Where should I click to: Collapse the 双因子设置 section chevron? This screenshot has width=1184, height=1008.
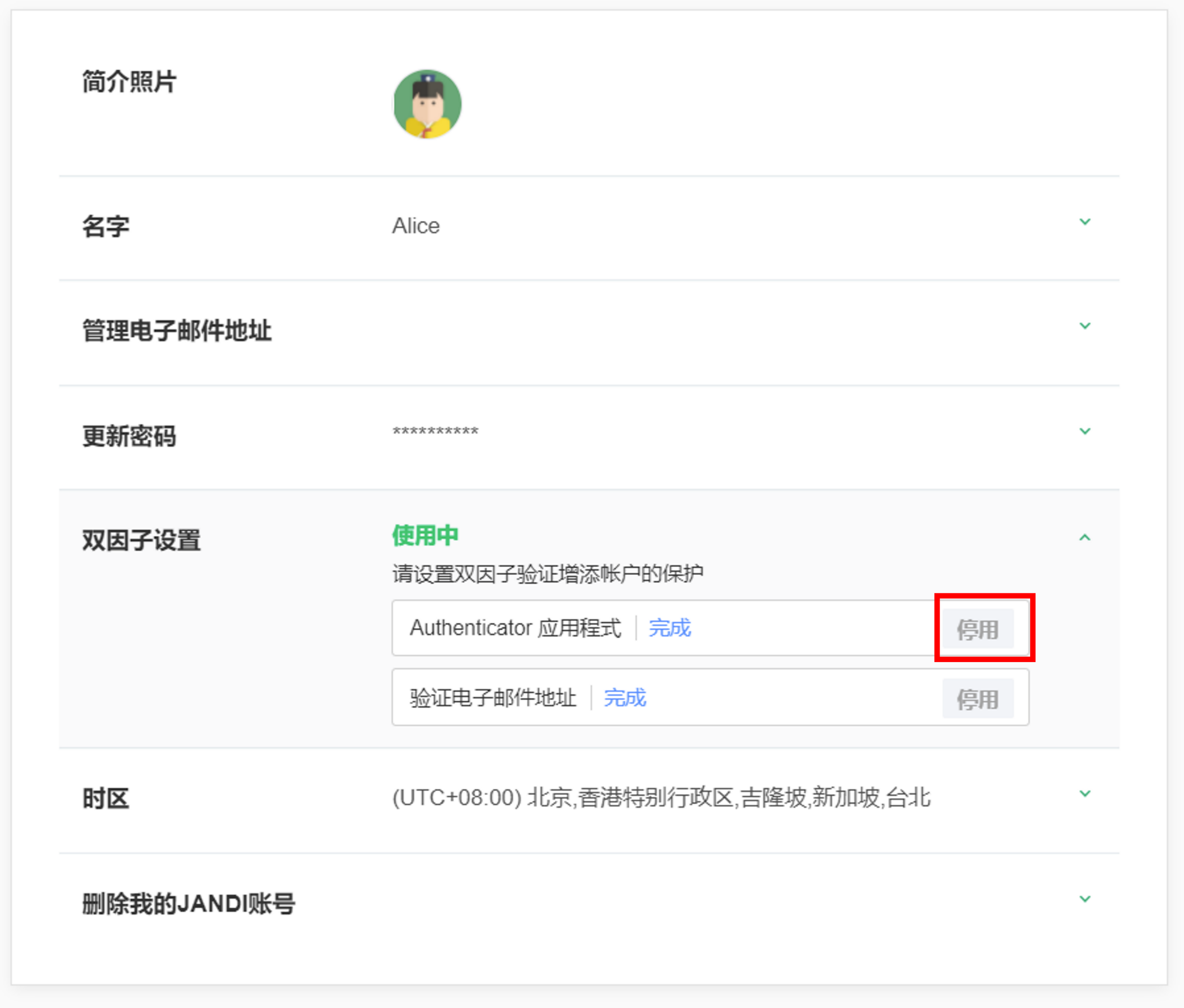click(1084, 537)
